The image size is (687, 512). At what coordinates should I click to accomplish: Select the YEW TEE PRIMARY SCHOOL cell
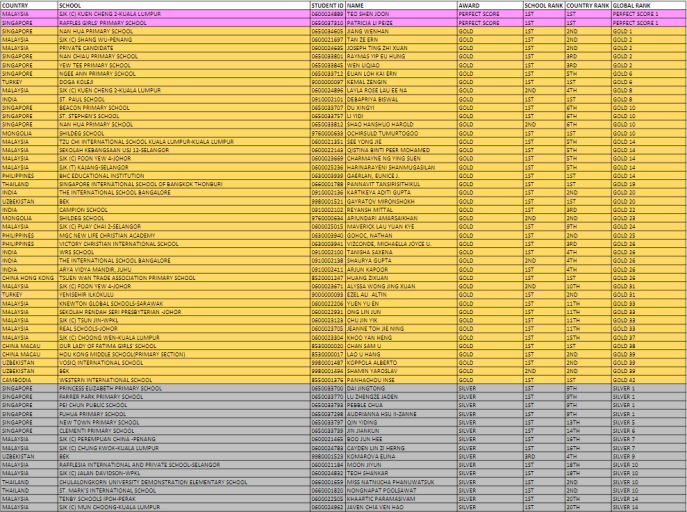click(184, 65)
